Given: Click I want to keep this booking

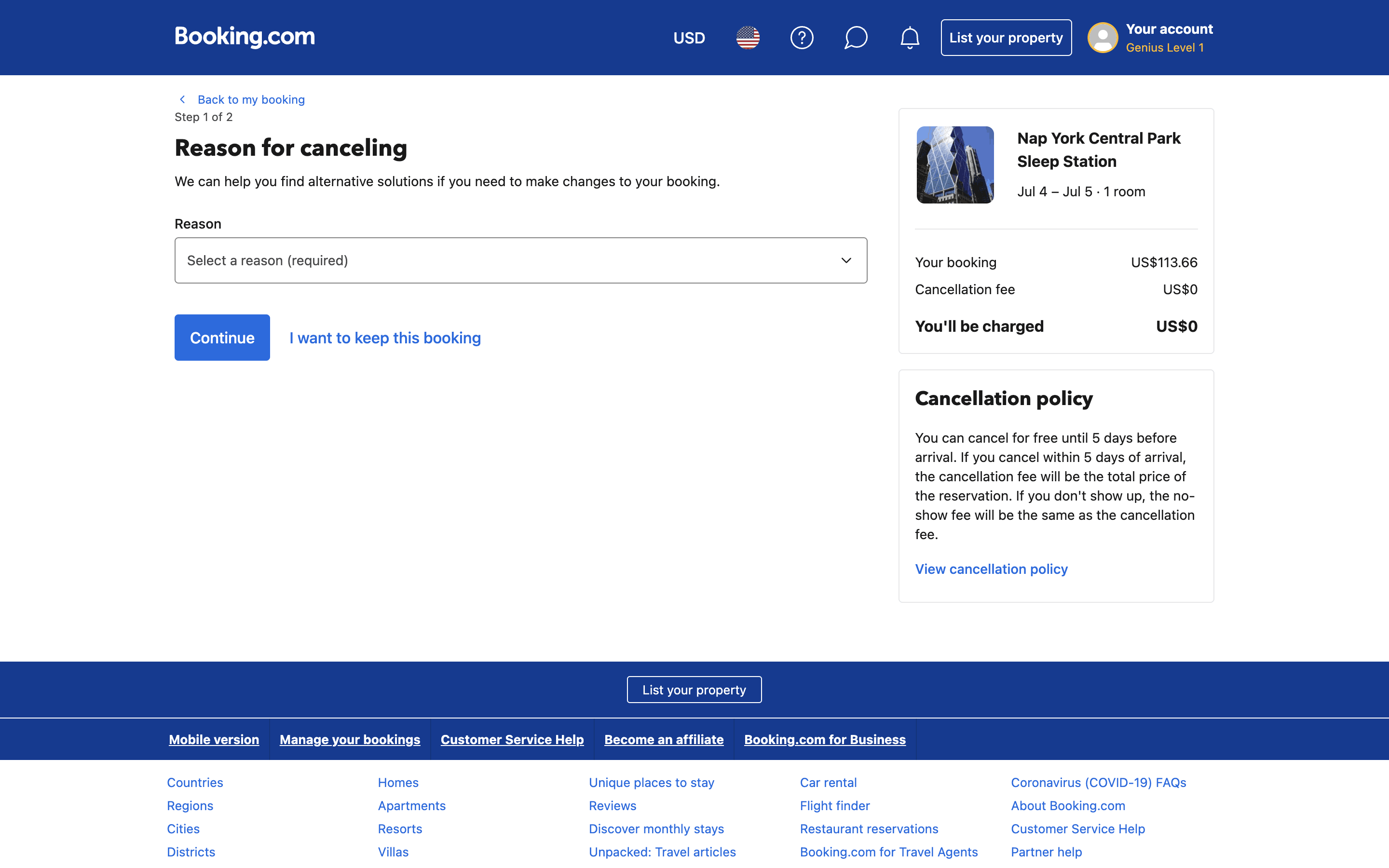Looking at the screenshot, I should [384, 338].
